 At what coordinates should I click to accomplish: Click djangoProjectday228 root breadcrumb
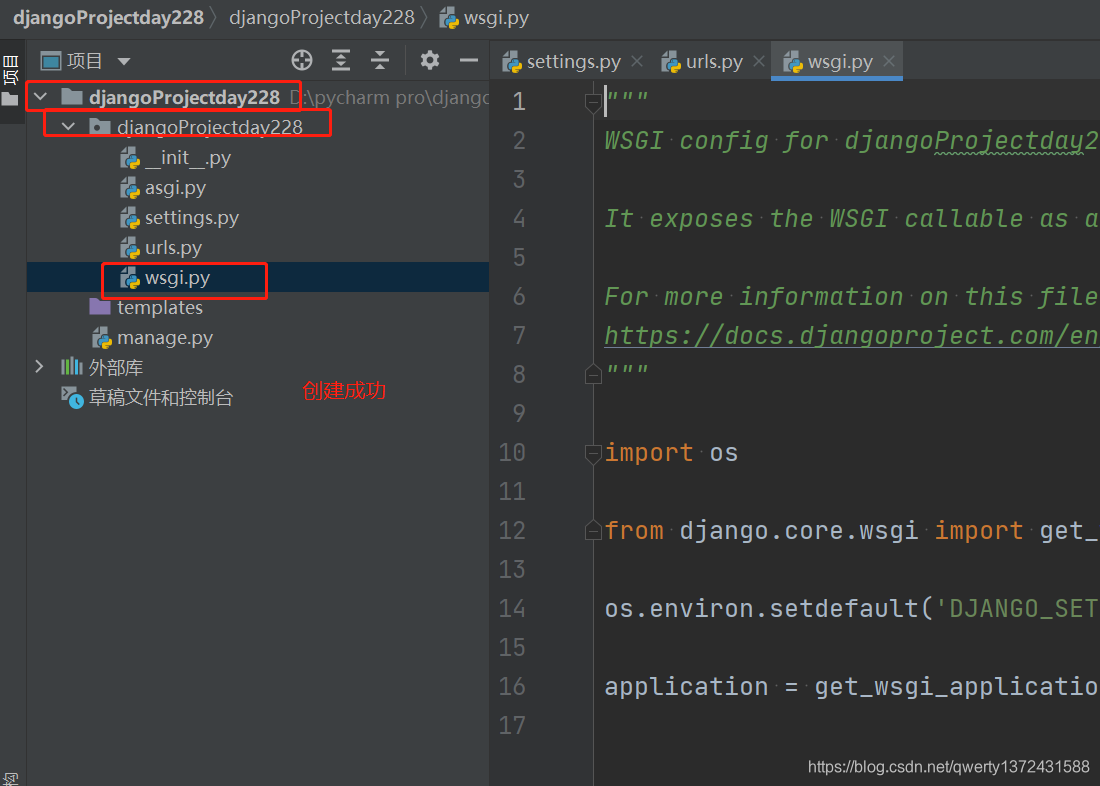coord(108,18)
